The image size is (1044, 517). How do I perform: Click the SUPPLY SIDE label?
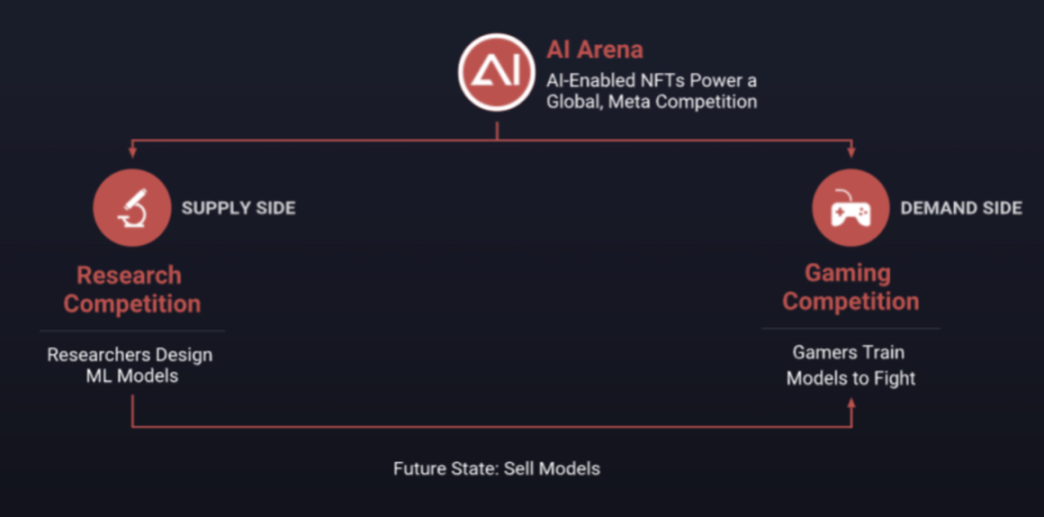238,208
